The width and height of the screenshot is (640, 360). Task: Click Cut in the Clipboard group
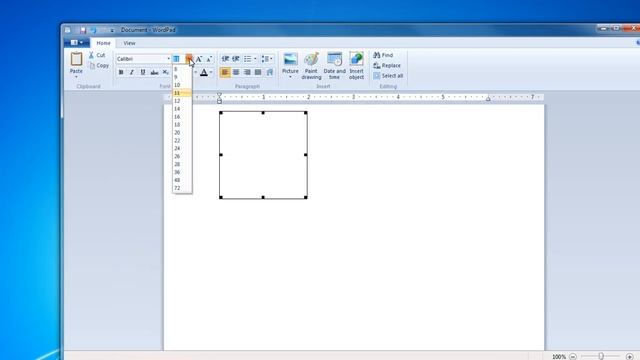(97, 55)
